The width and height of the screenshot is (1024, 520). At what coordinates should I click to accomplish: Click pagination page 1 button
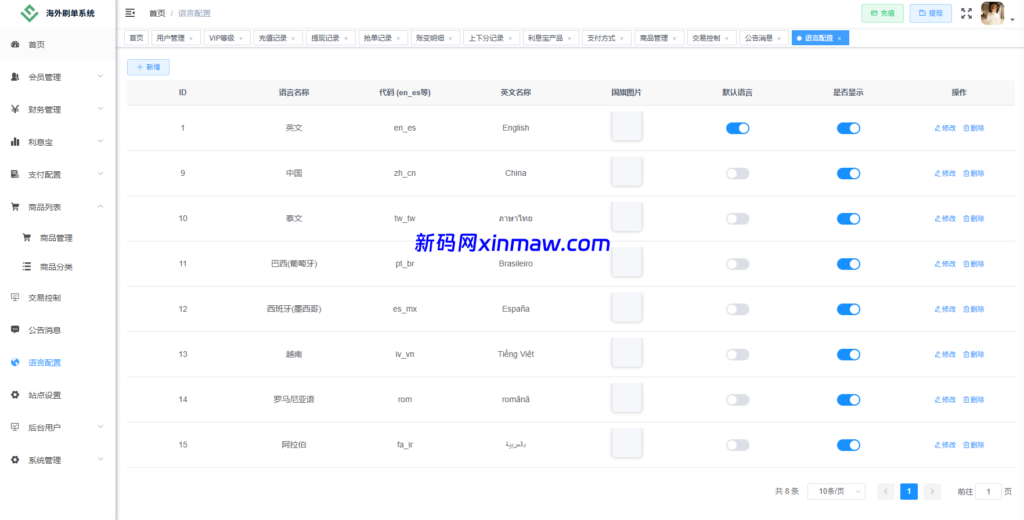(909, 491)
